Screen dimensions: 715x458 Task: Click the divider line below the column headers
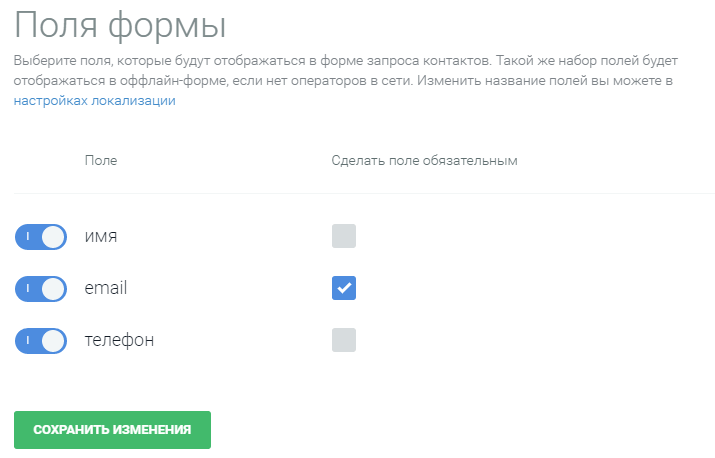click(360, 193)
